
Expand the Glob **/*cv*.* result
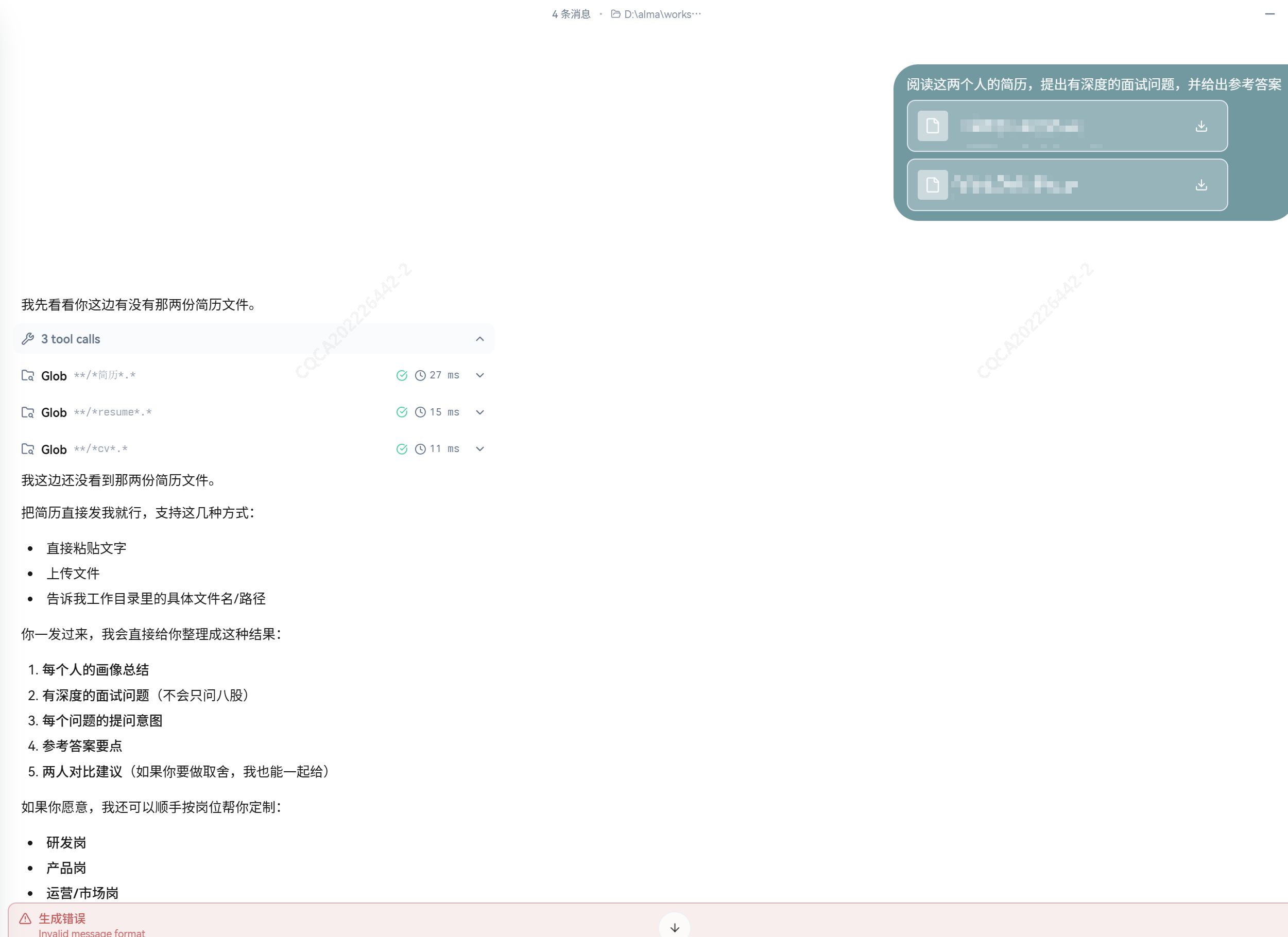[480, 449]
